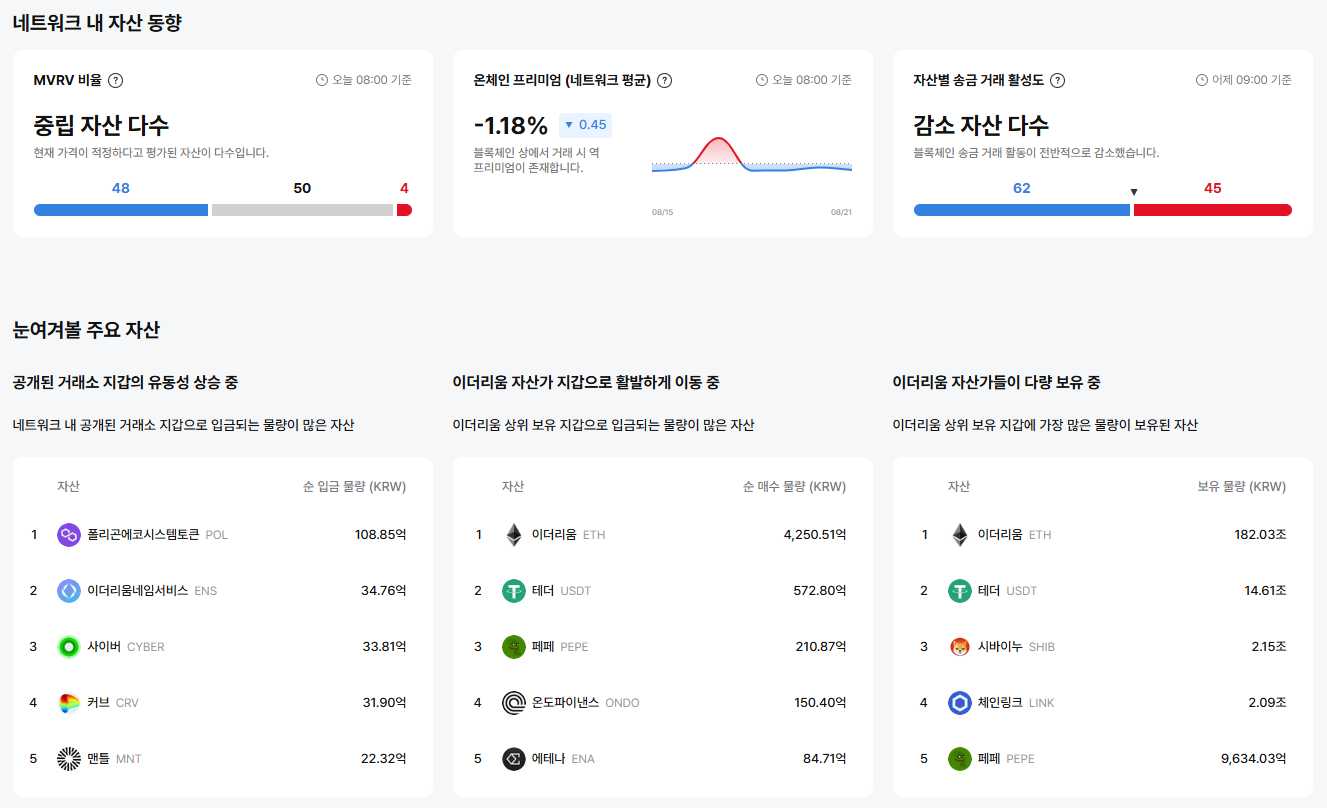Click the 108.85억 value
The width and height of the screenshot is (1327, 808).
[x=381, y=535]
